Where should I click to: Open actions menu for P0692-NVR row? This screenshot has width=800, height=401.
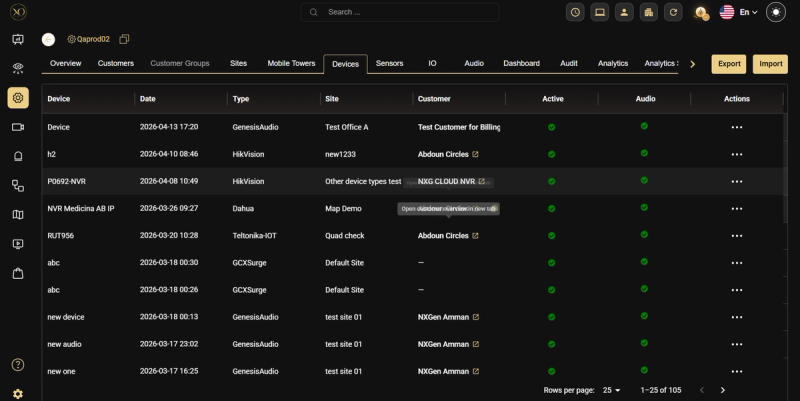pos(737,181)
